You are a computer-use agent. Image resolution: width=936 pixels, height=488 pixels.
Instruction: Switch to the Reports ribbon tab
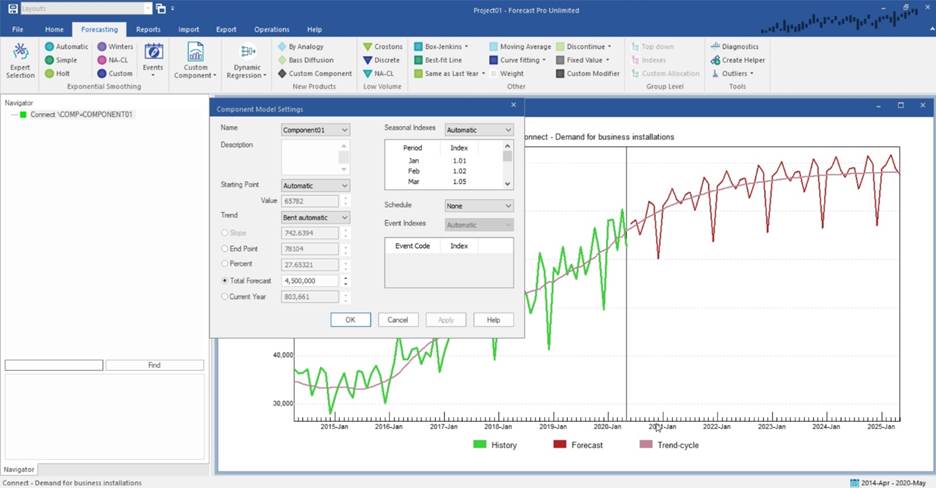pyautogui.click(x=148, y=30)
